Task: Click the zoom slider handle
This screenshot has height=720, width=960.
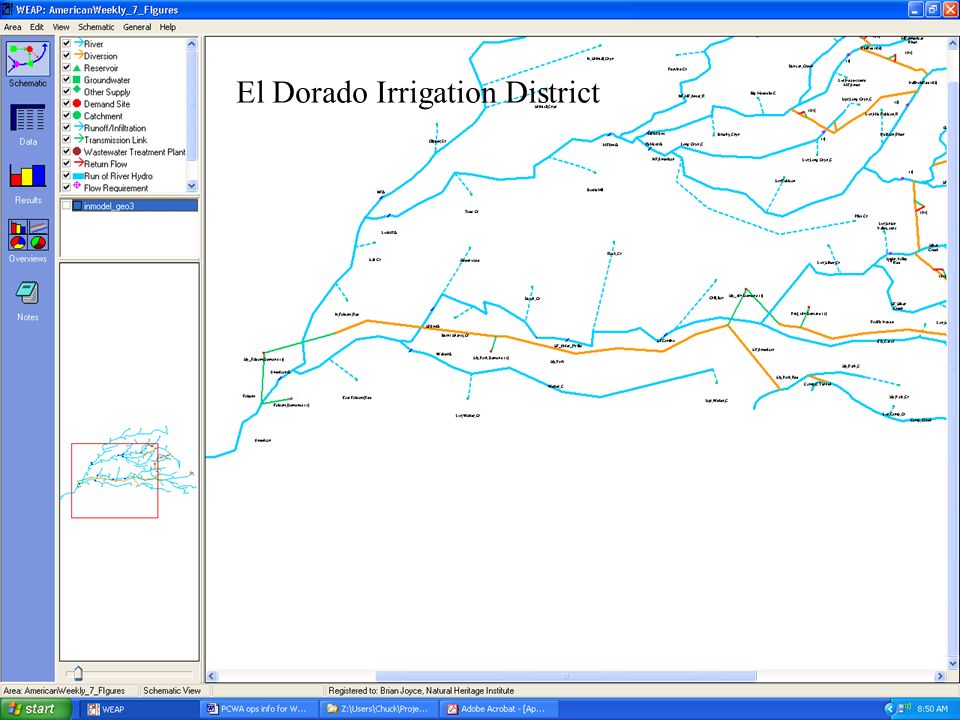Action: coord(78,673)
